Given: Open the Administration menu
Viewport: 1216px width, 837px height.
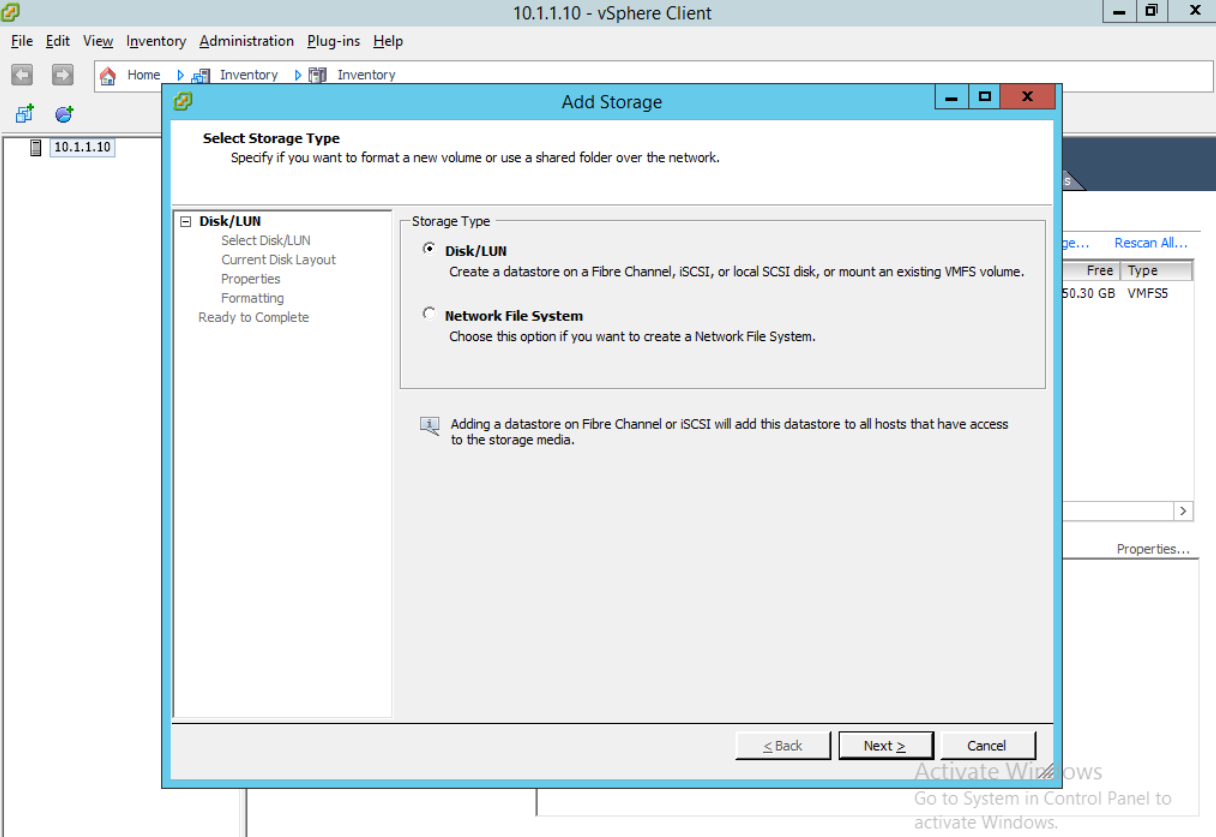Looking at the screenshot, I should 246,41.
